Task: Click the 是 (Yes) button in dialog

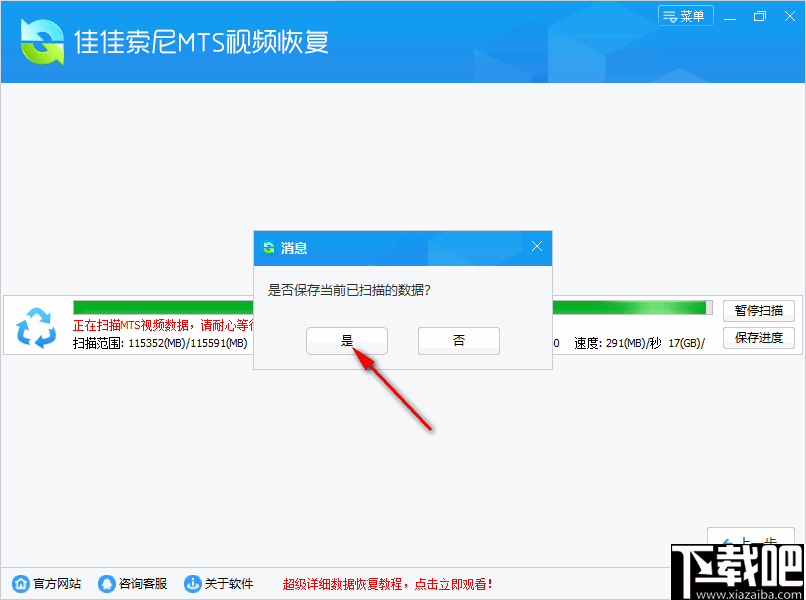Action: pos(346,340)
